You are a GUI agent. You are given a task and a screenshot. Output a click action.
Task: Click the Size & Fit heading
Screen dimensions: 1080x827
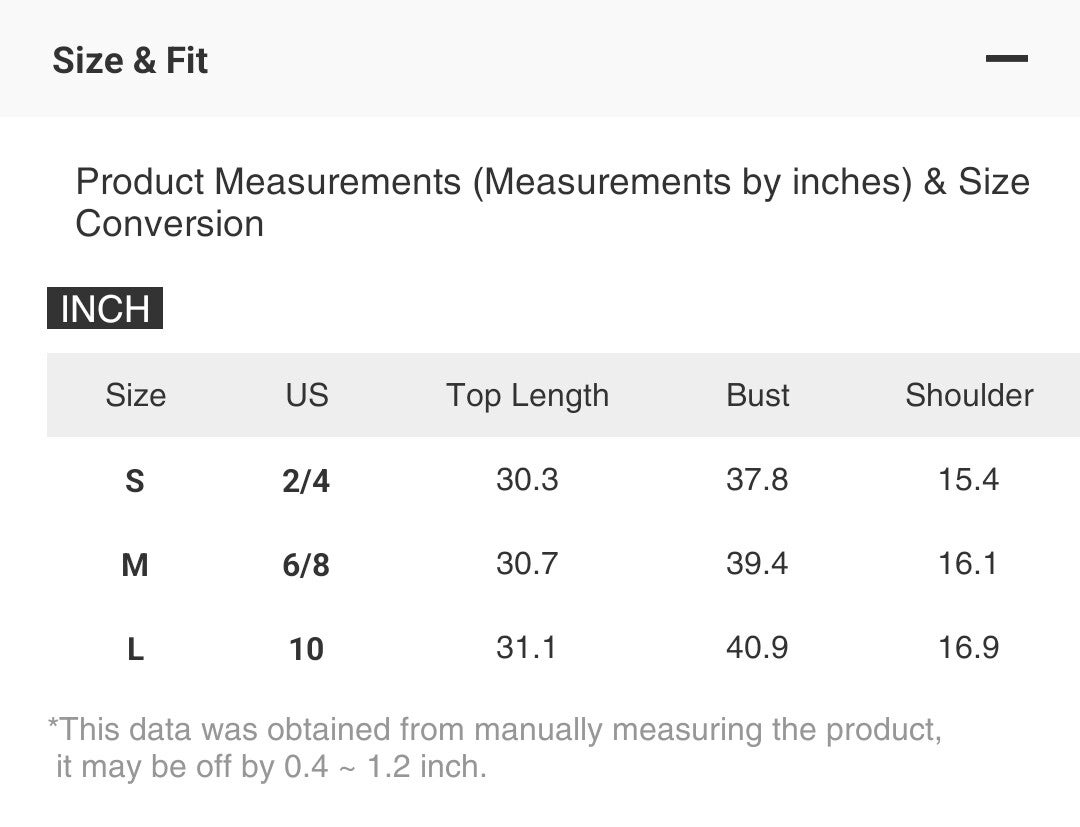tap(130, 60)
